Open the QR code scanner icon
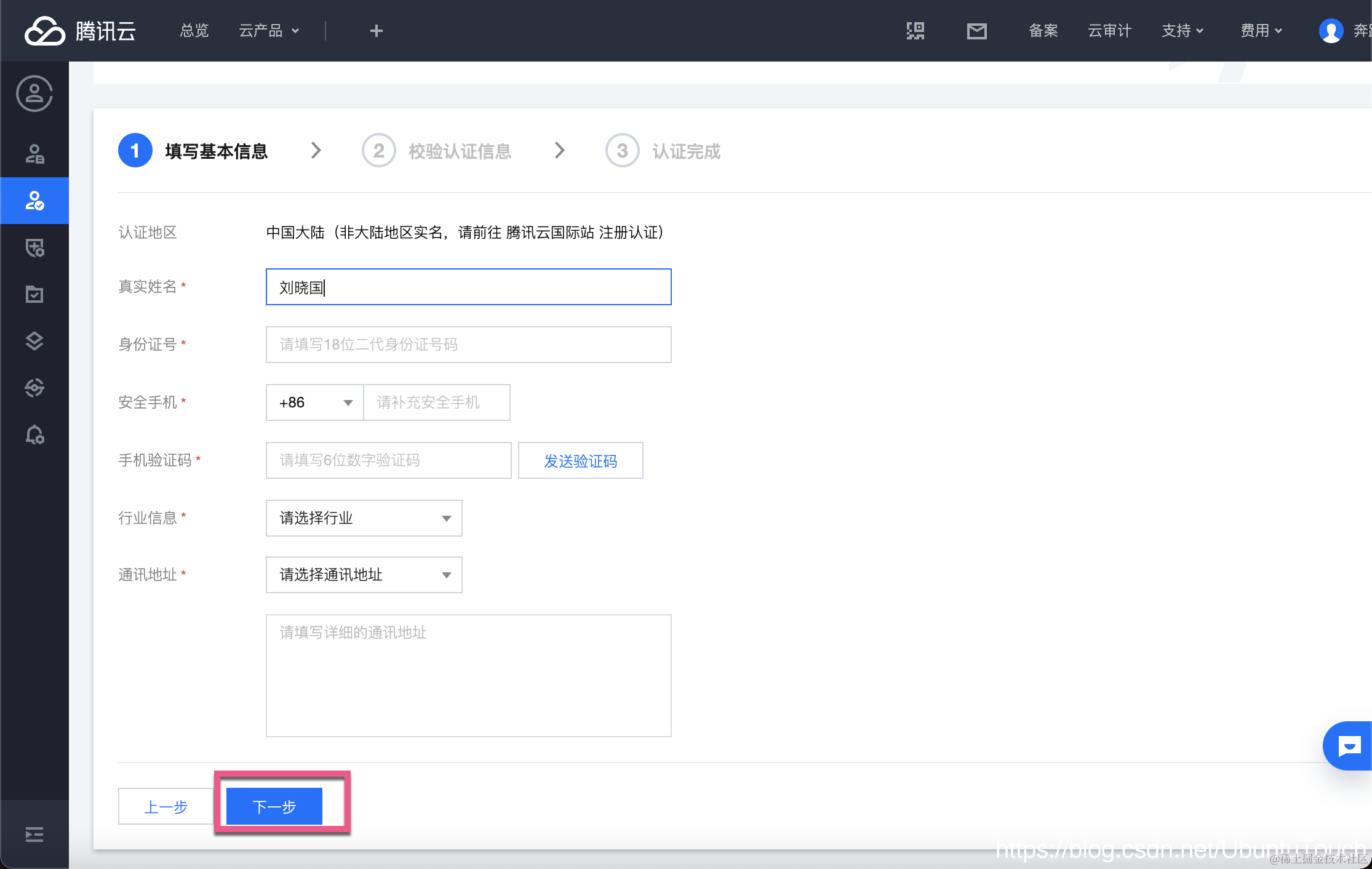 point(915,31)
